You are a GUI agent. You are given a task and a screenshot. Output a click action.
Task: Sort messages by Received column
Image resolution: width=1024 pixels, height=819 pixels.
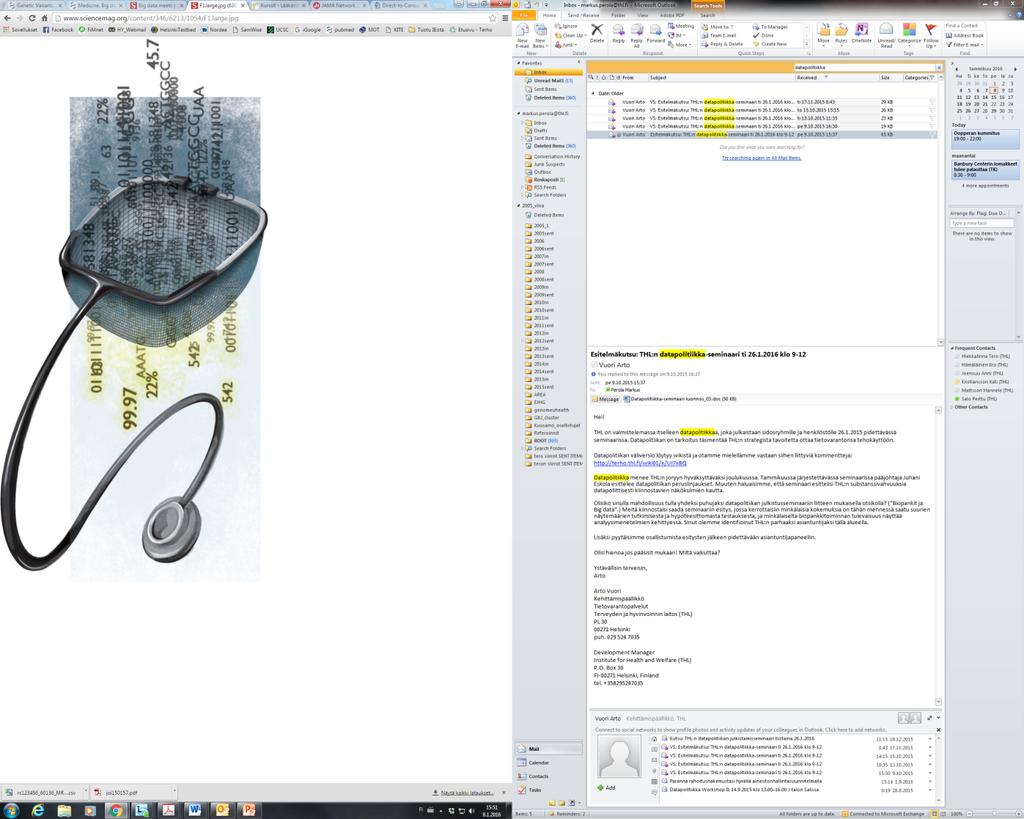click(x=836, y=77)
